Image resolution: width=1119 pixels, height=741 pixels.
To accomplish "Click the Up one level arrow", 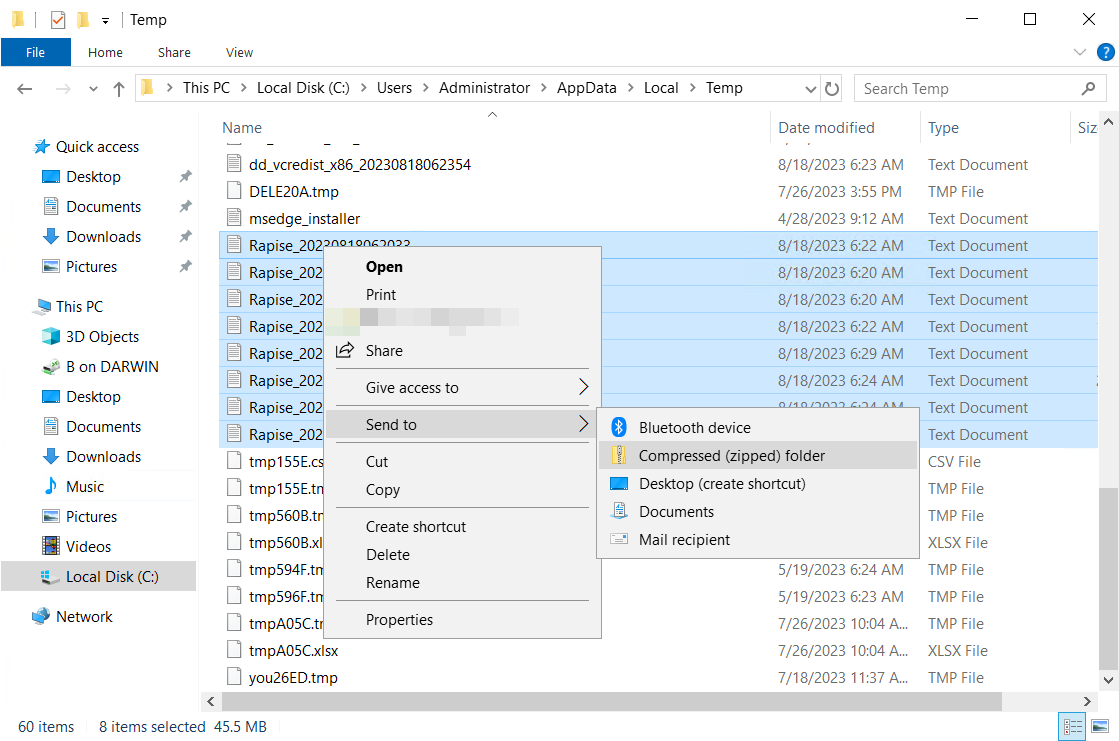I will 118,89.
